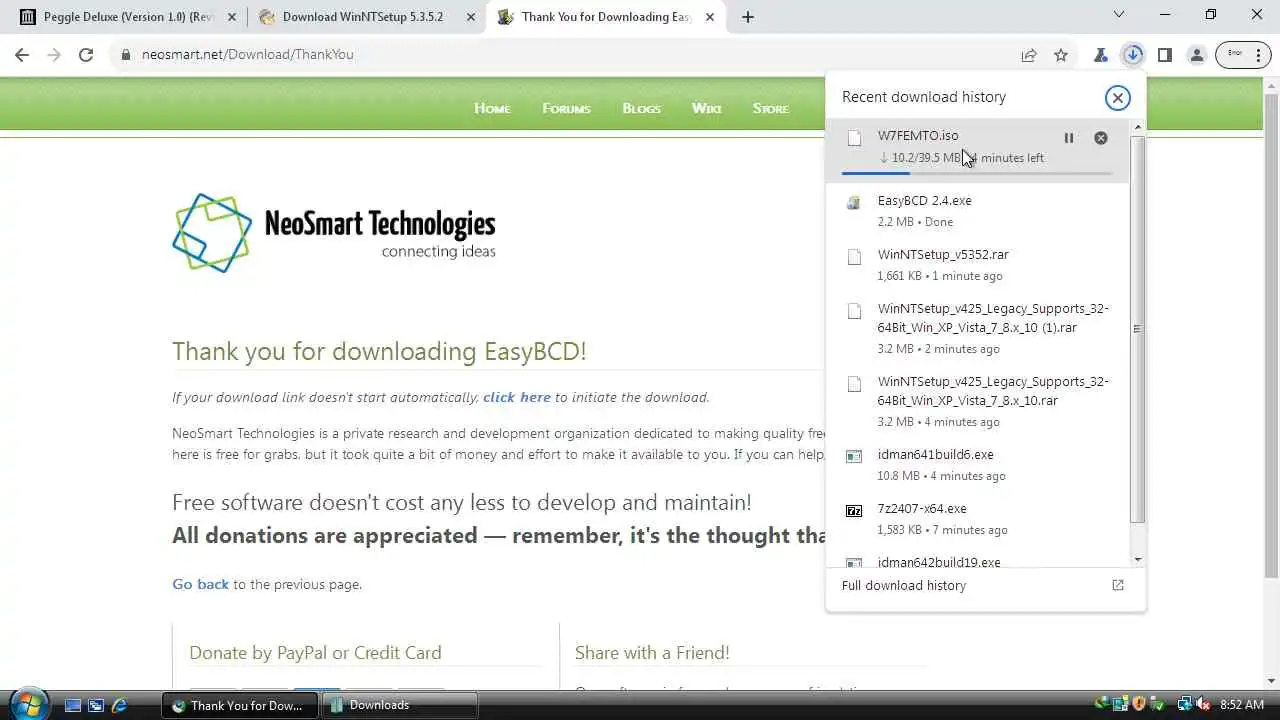
Task: Launch Internet Explorer from quick launch
Action: (120, 705)
